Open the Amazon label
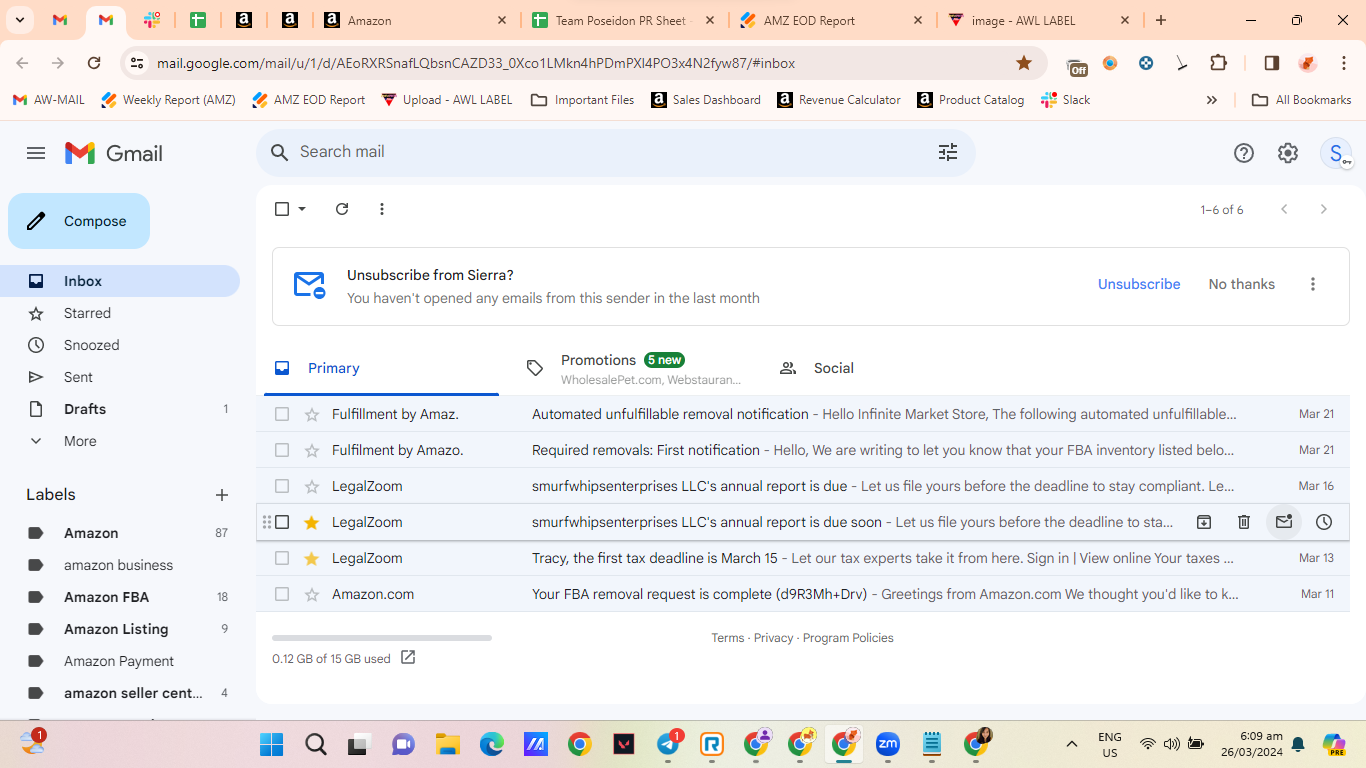The height and width of the screenshot is (768, 1366). click(x=120, y=533)
